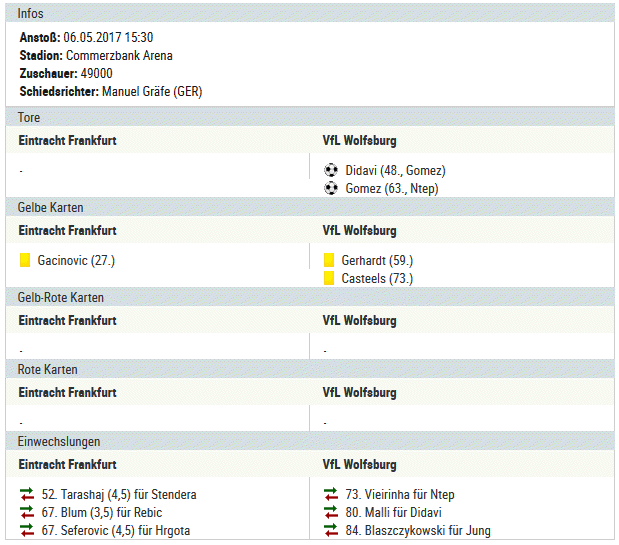Viewport: 619px width, 545px height.
Task: Click the yellow card icon next to Gerhardt
Action: pyautogui.click(x=329, y=260)
